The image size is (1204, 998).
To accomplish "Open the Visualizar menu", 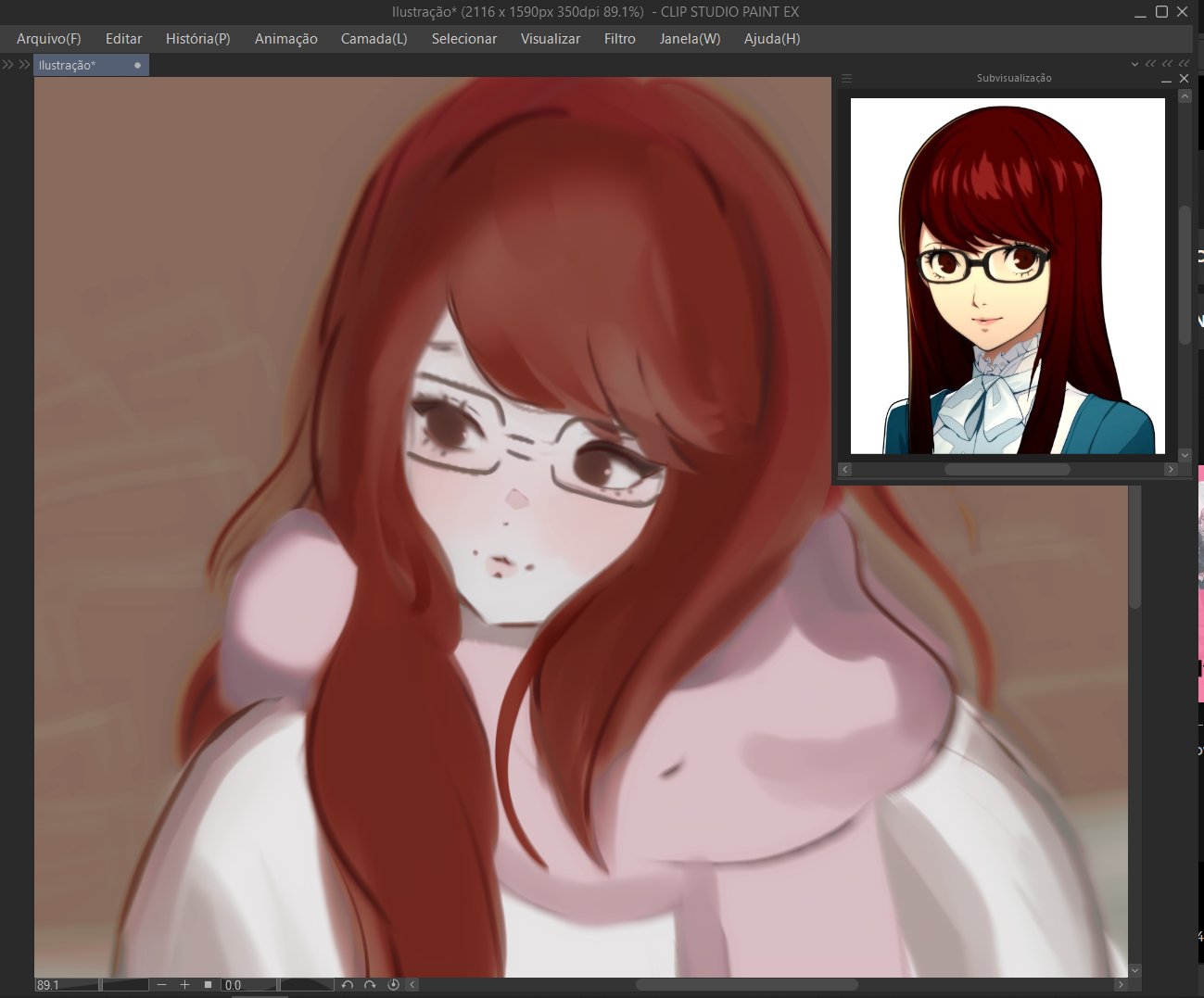I will (551, 38).
